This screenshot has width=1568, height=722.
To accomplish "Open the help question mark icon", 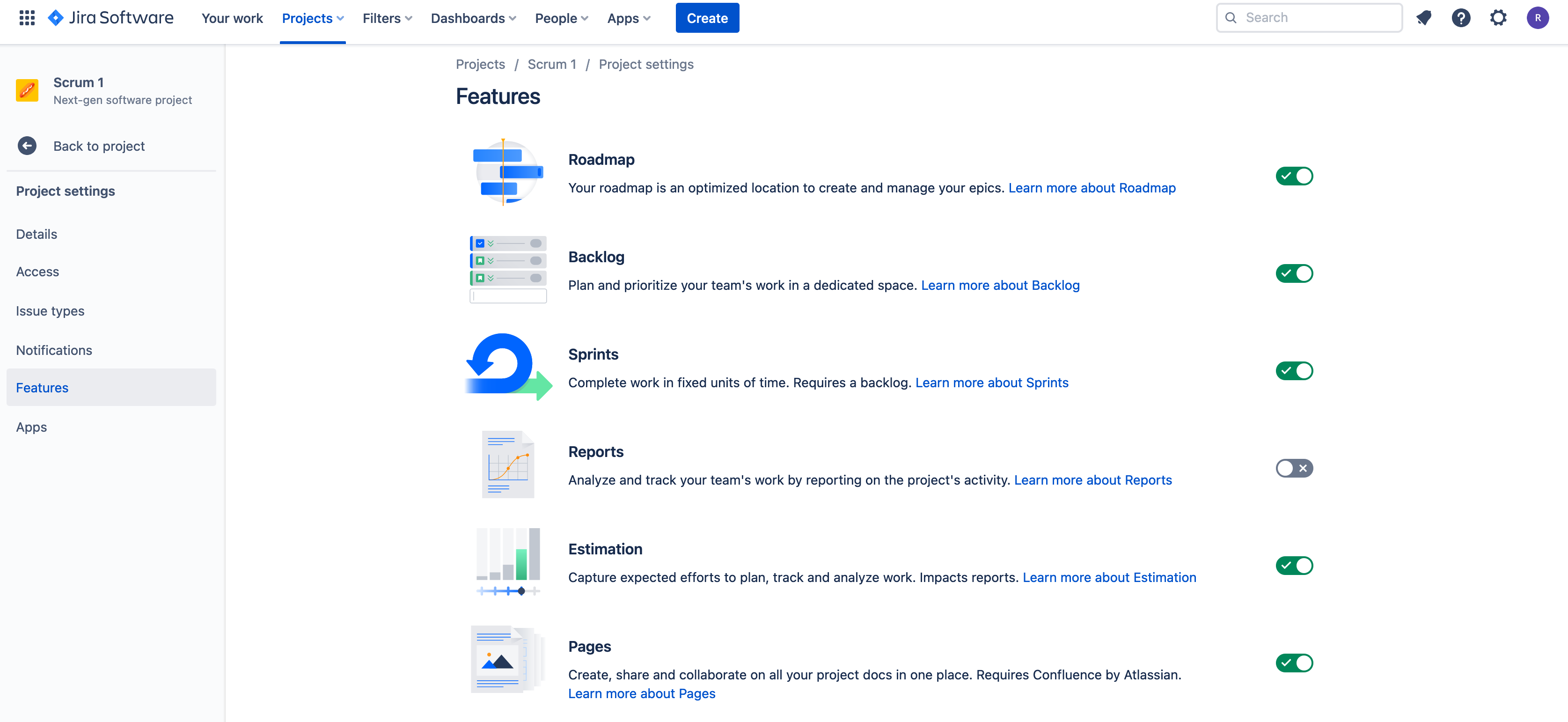I will coord(1461,18).
